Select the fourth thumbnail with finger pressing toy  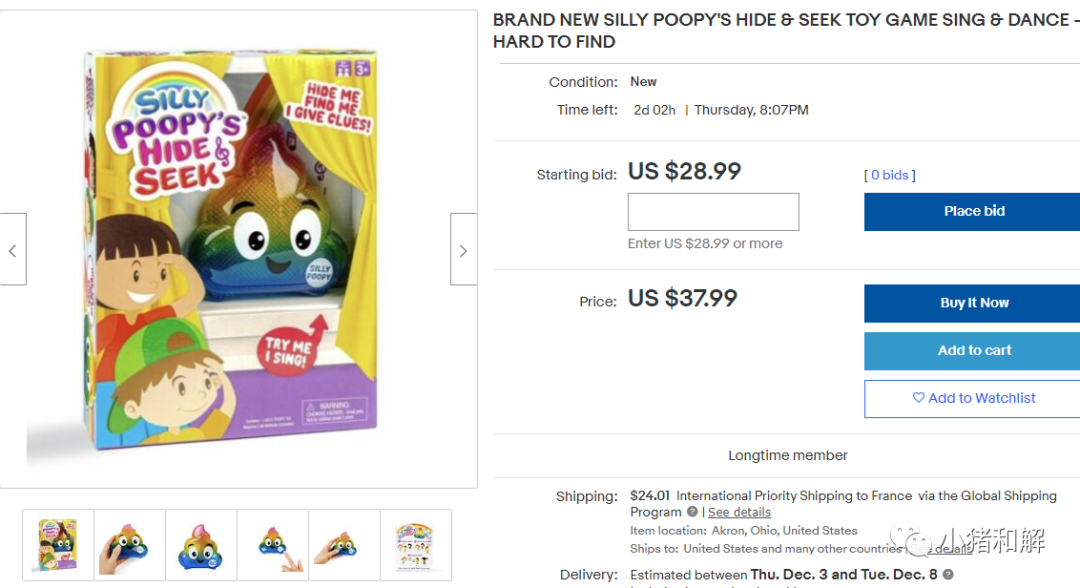click(273, 545)
